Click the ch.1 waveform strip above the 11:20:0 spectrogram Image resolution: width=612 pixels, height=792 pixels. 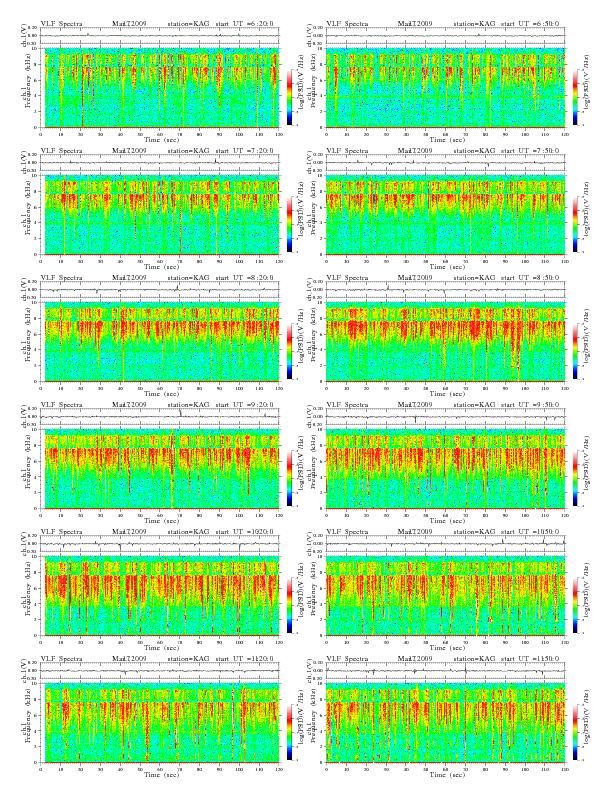click(160, 671)
